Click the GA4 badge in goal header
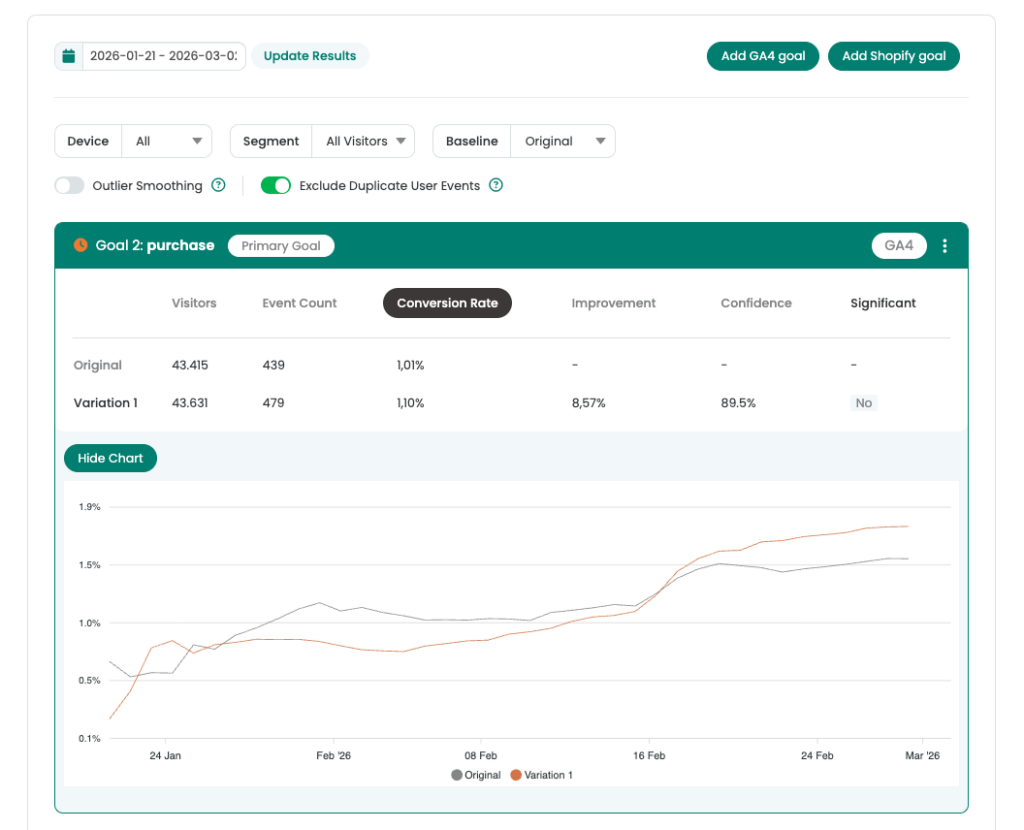This screenshot has height=830, width=1024. [898, 246]
